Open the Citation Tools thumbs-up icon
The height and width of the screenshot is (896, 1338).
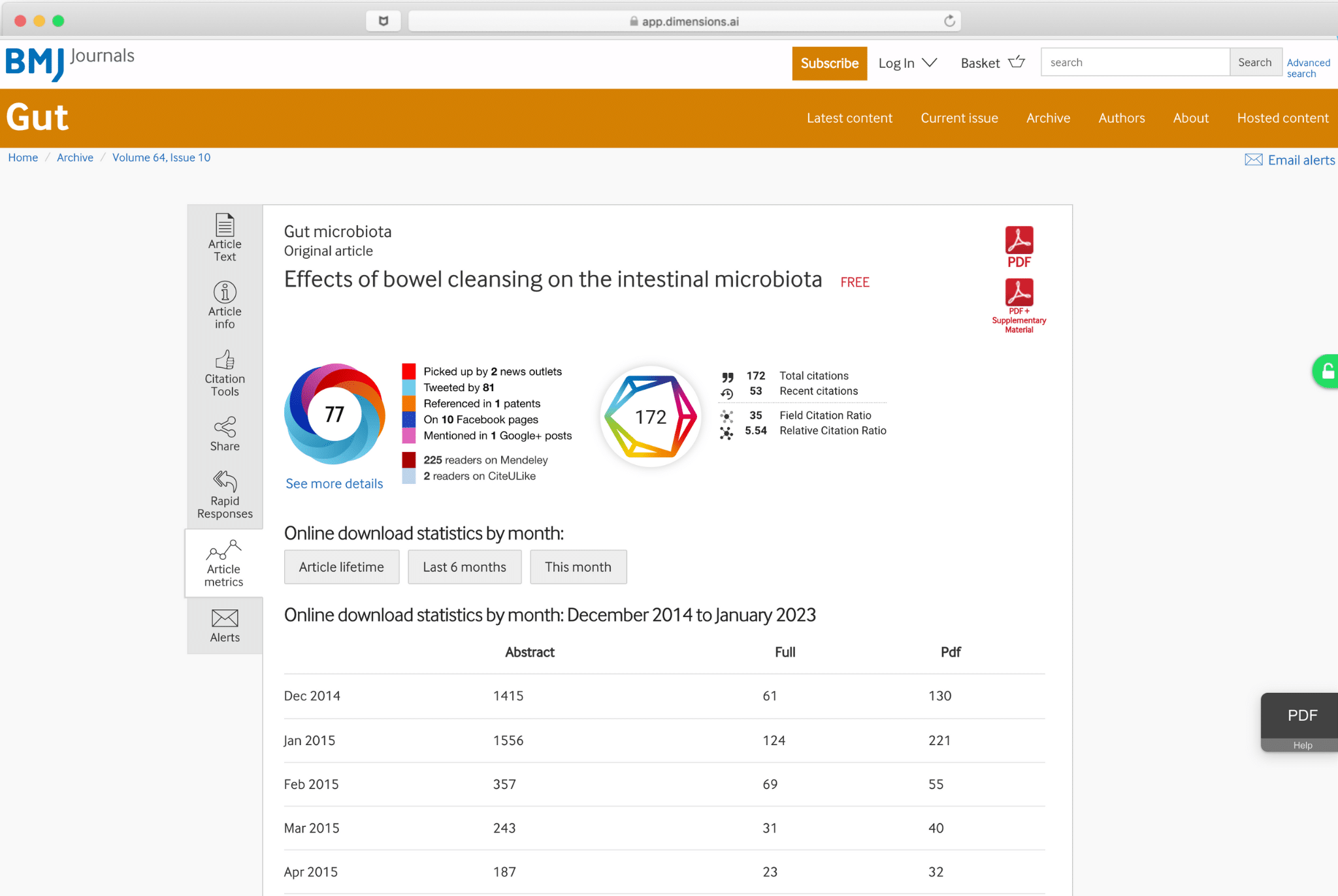coord(225,360)
